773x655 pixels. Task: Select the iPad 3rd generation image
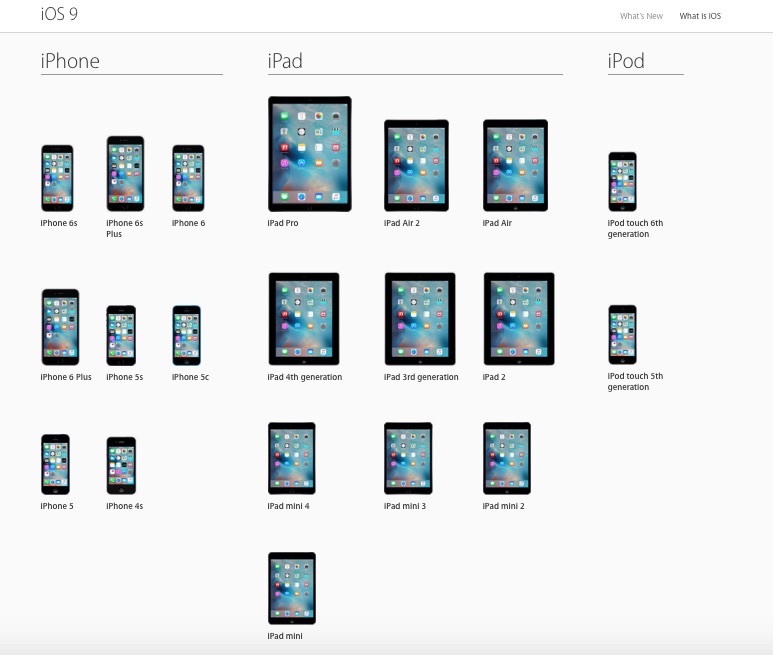tap(420, 319)
